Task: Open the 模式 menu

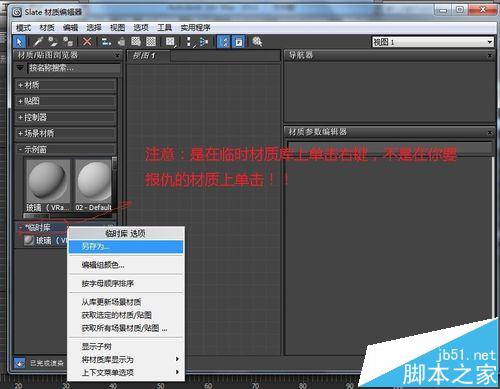Action: click(23, 28)
